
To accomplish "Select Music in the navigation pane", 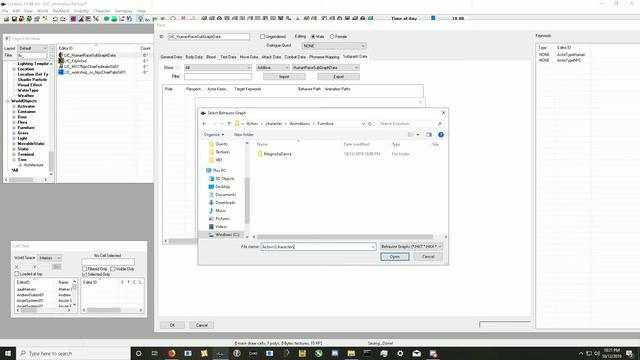I will (x=220, y=211).
